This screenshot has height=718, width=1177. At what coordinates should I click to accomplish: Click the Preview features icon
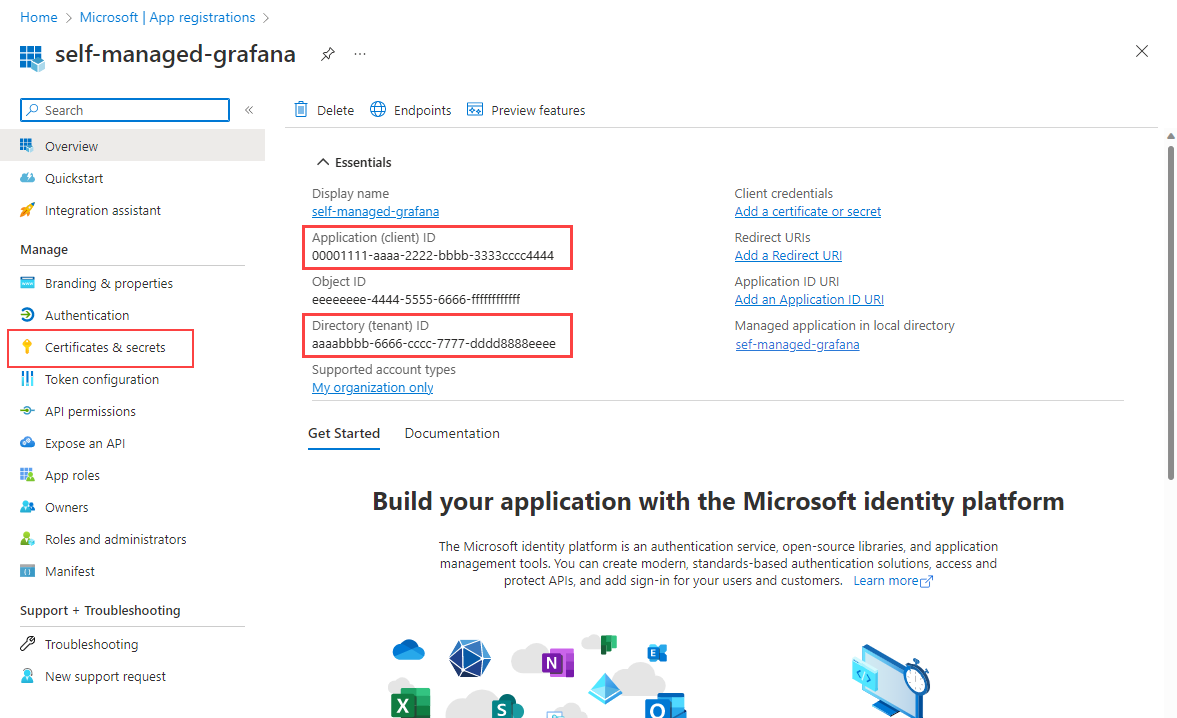pyautogui.click(x=474, y=110)
